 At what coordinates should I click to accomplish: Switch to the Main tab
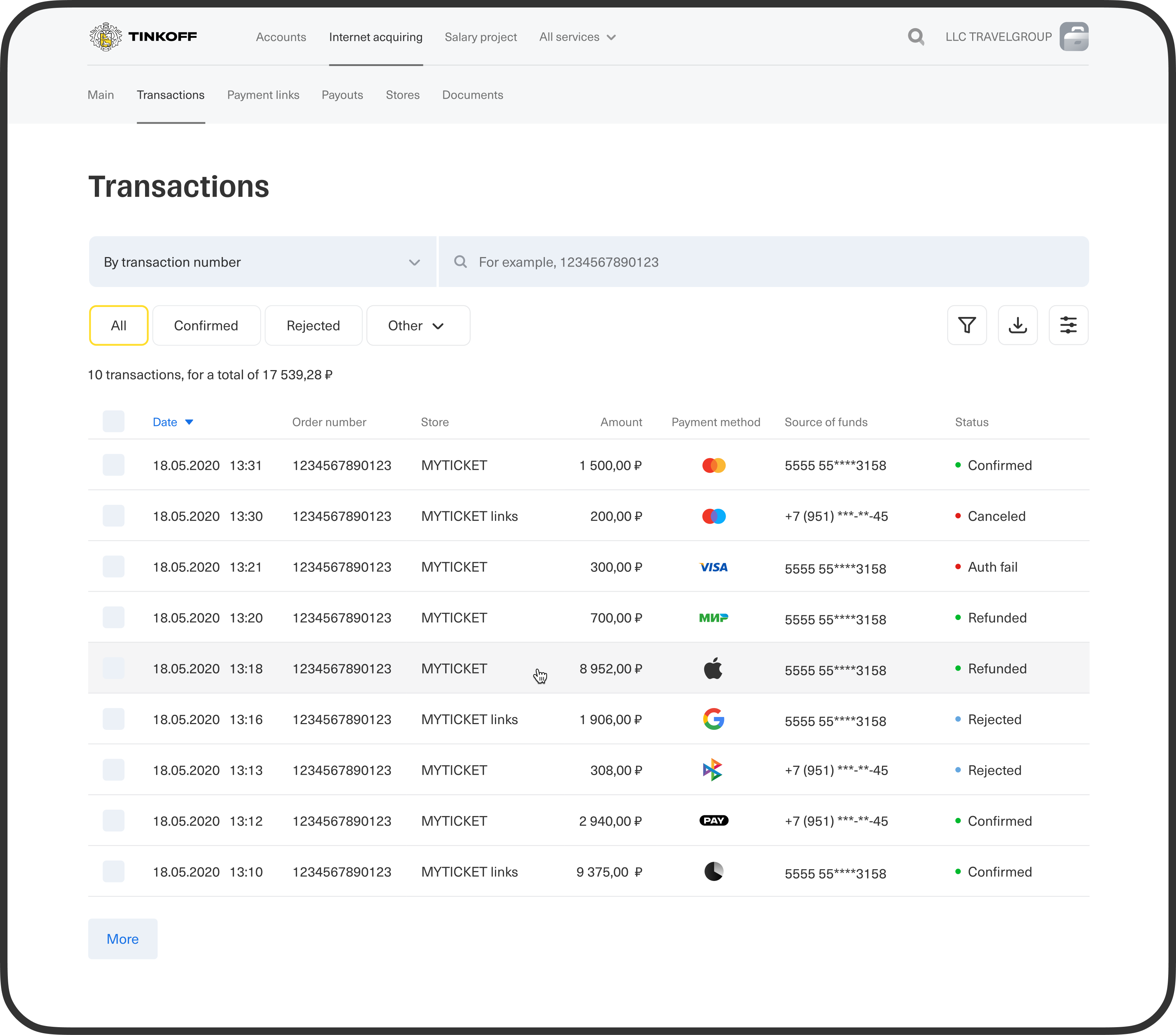click(101, 95)
